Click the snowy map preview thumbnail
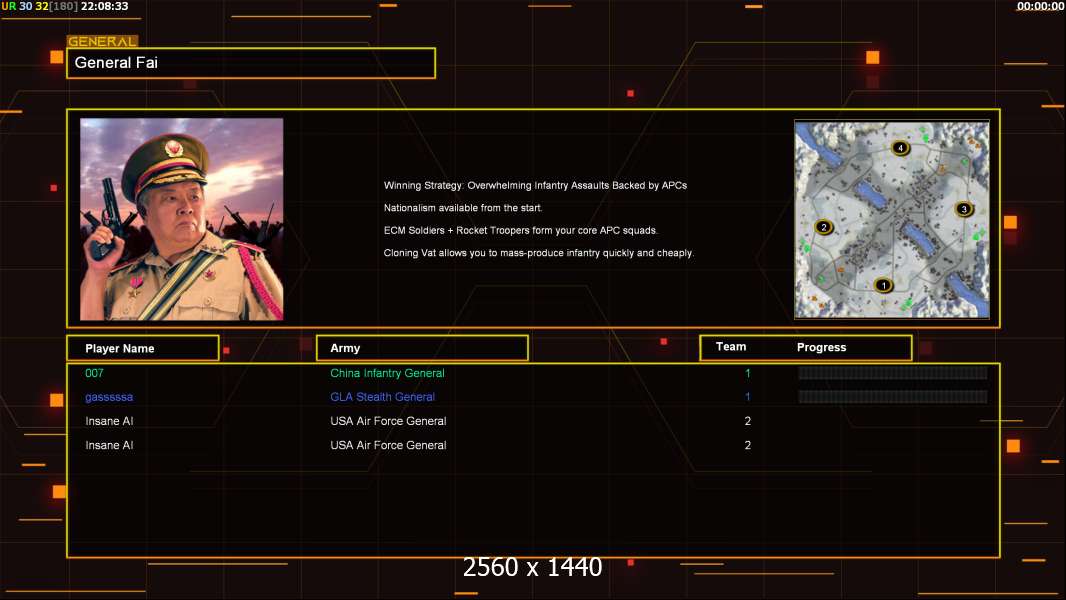 [x=892, y=219]
